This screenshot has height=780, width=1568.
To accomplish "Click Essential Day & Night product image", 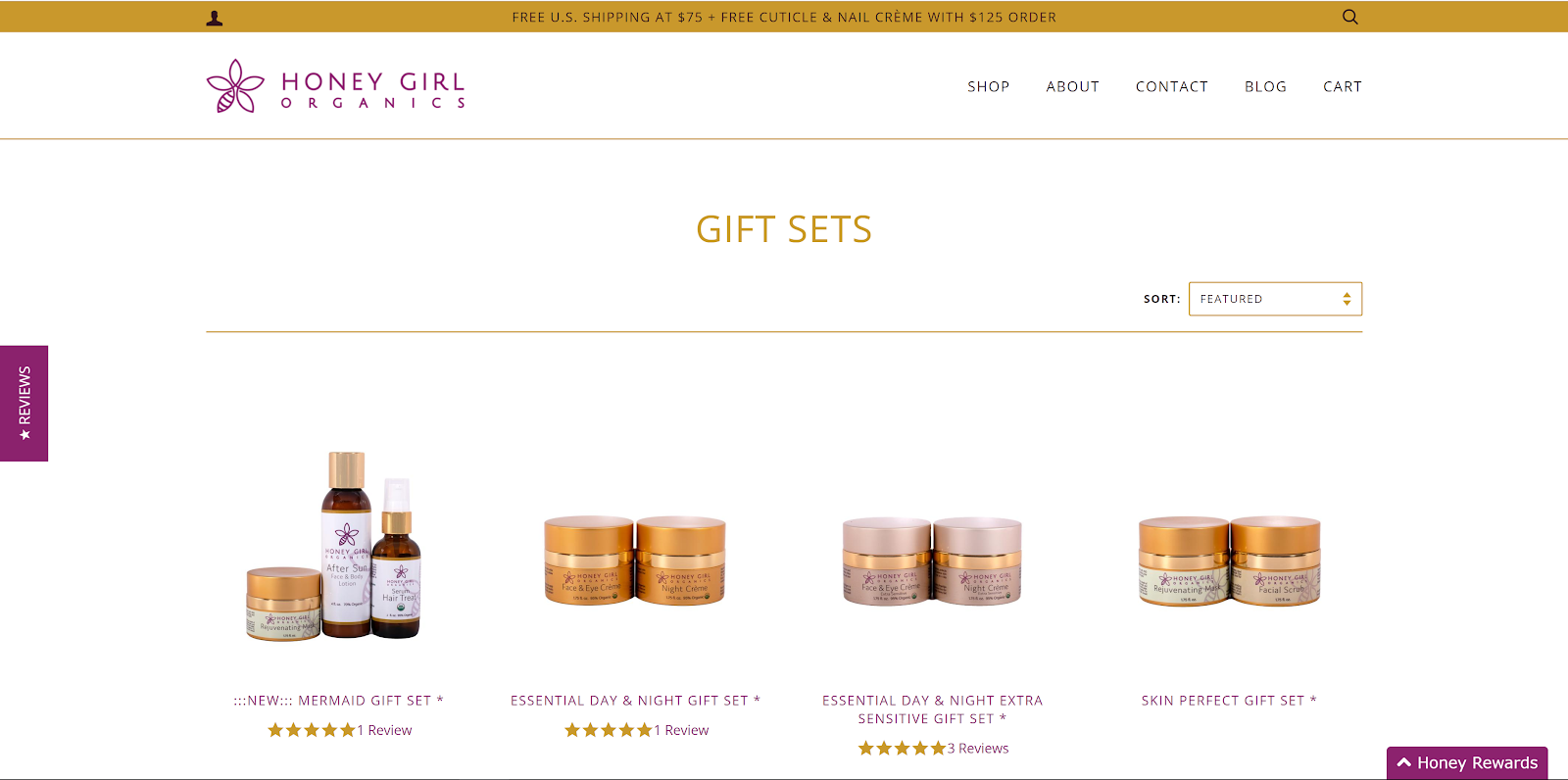I will tap(635, 561).
